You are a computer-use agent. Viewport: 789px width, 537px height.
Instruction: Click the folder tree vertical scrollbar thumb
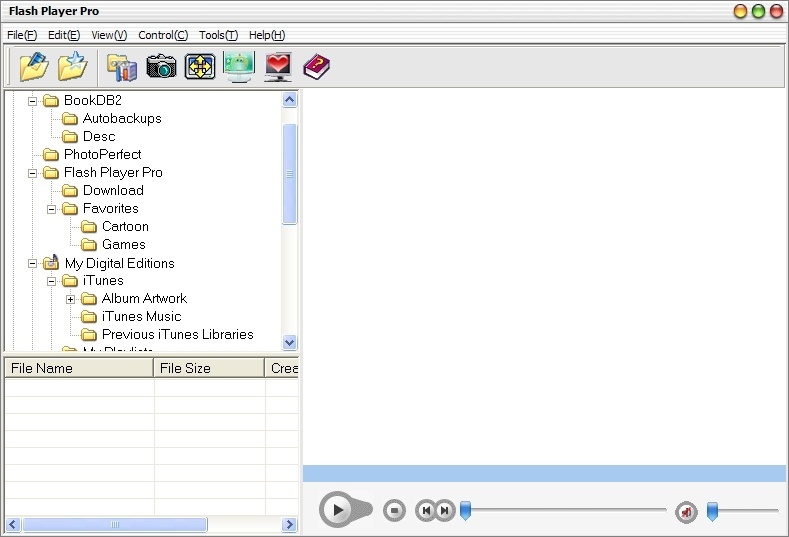pyautogui.click(x=289, y=174)
